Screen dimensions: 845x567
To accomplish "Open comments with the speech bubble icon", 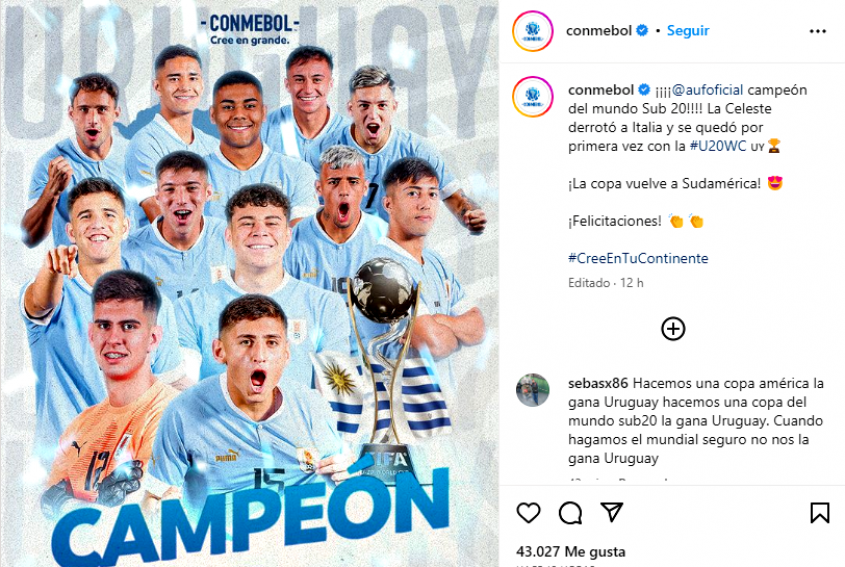I will 570,513.
